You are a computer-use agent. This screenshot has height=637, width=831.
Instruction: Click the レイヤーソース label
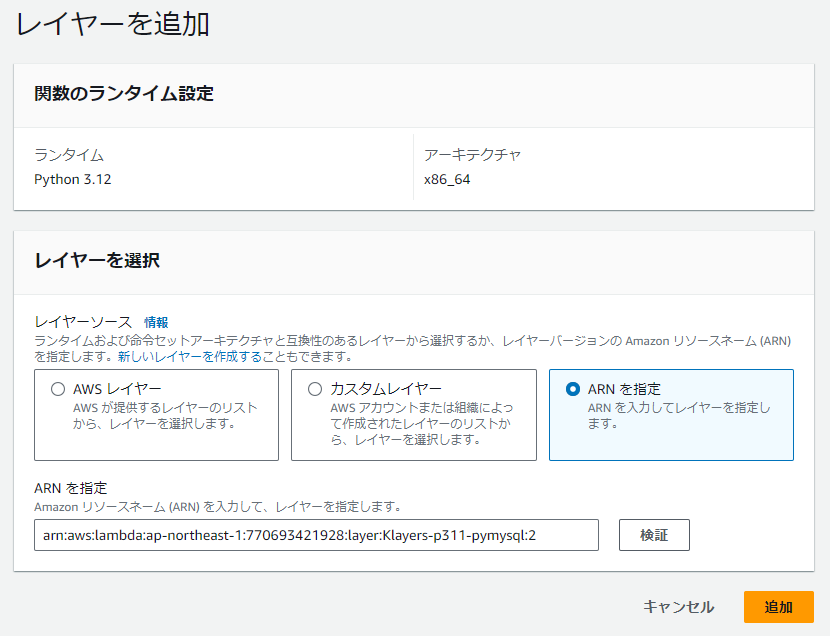pos(83,322)
